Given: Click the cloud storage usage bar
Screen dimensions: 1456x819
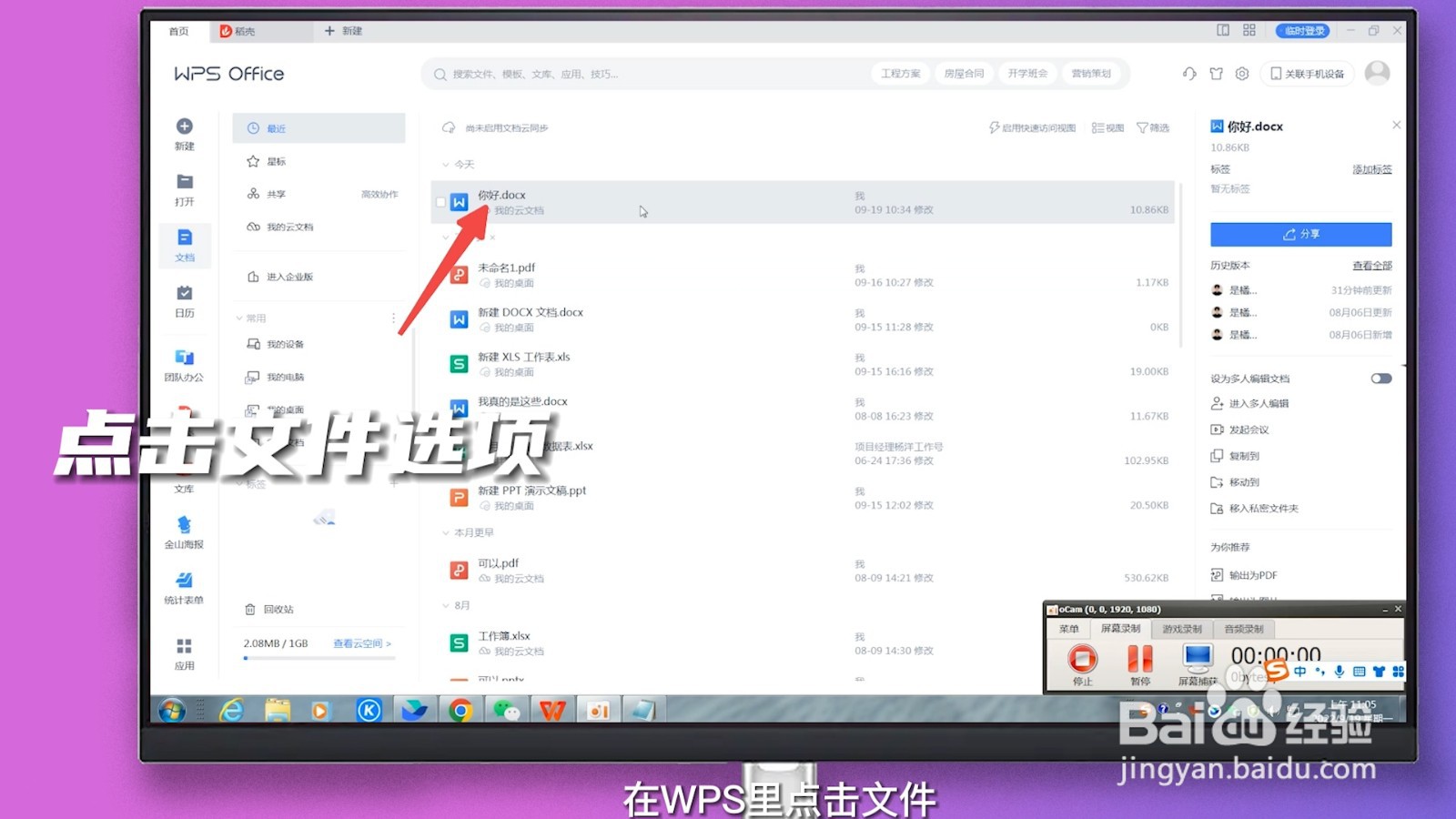Looking at the screenshot, I should click(x=319, y=658).
